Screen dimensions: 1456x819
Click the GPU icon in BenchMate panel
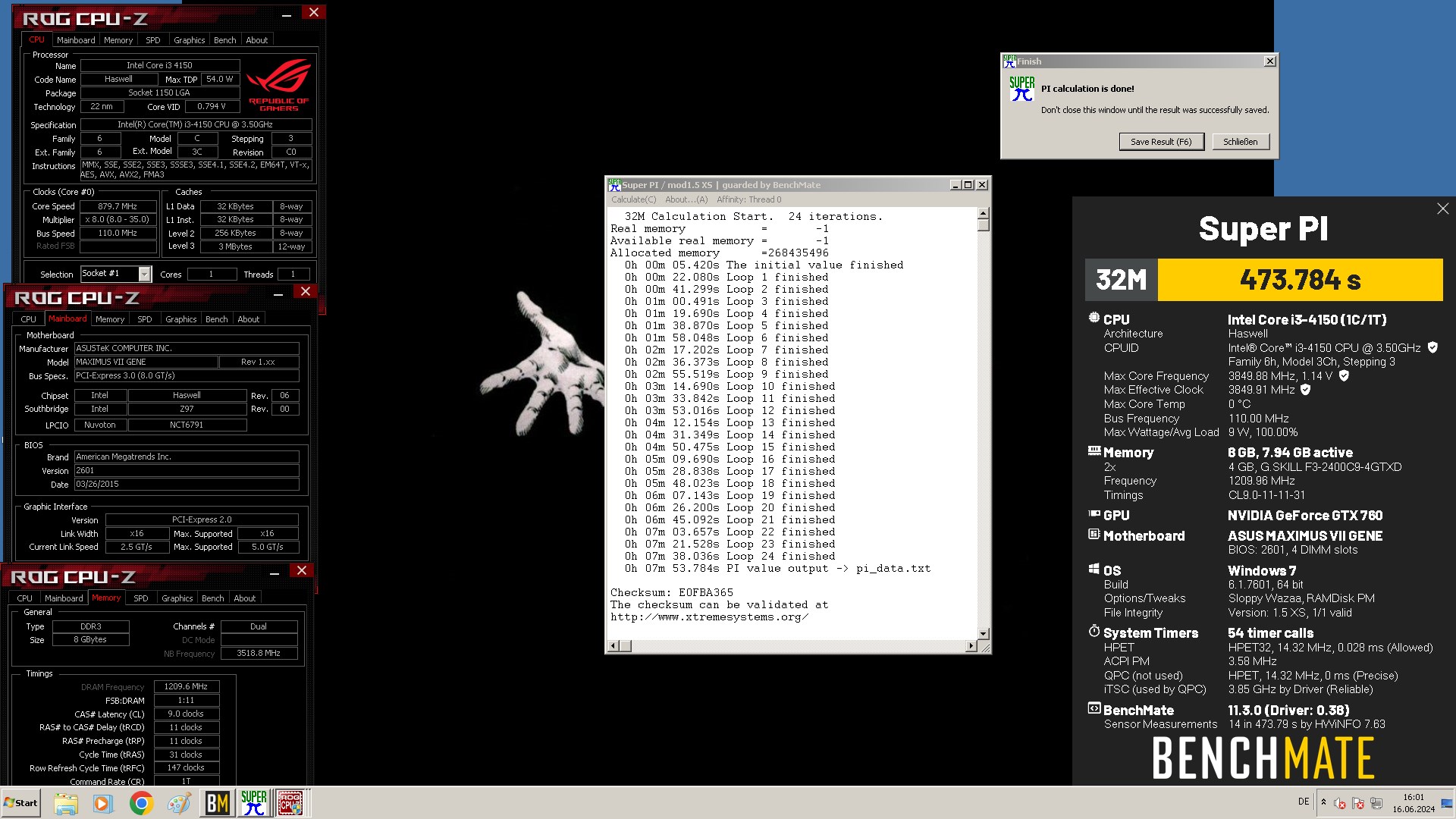point(1094,514)
